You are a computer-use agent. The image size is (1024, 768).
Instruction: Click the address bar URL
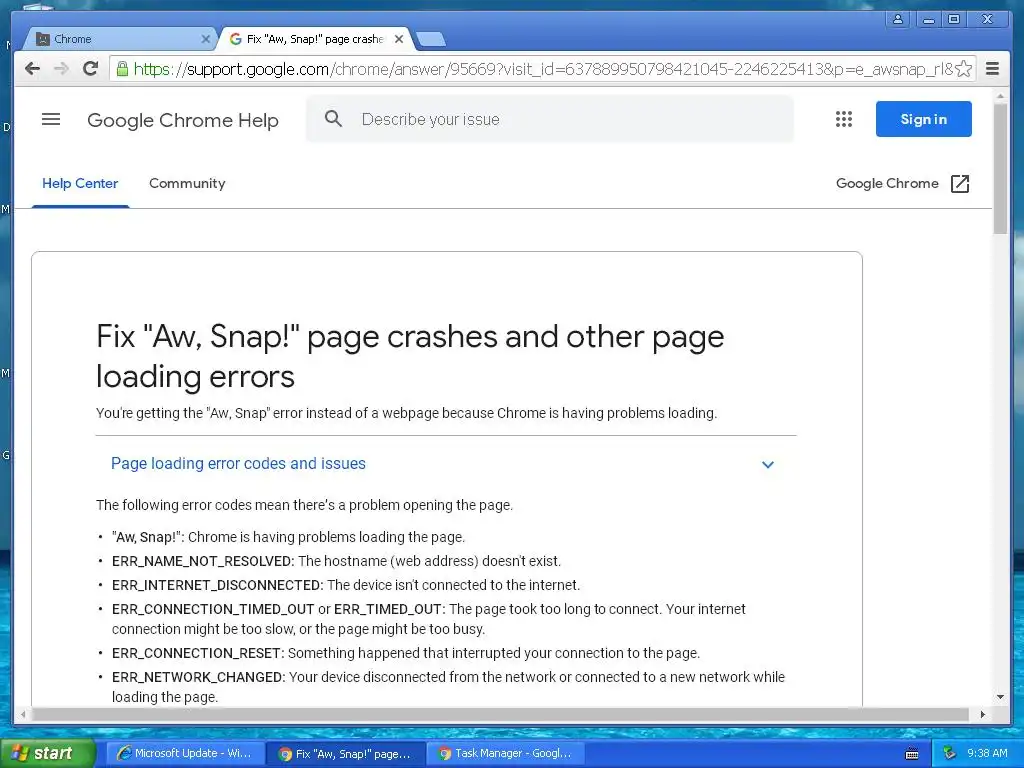pos(543,69)
